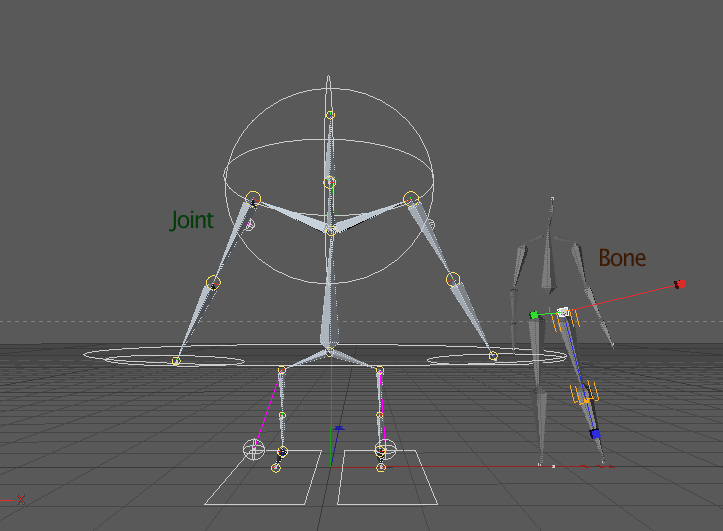Click the small blue axis marker near green line
This screenshot has height=531, width=723.
coord(339,429)
